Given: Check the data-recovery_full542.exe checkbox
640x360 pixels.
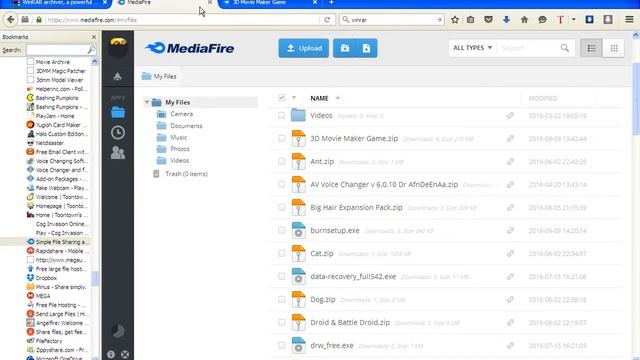Looking at the screenshot, I should pos(282,276).
